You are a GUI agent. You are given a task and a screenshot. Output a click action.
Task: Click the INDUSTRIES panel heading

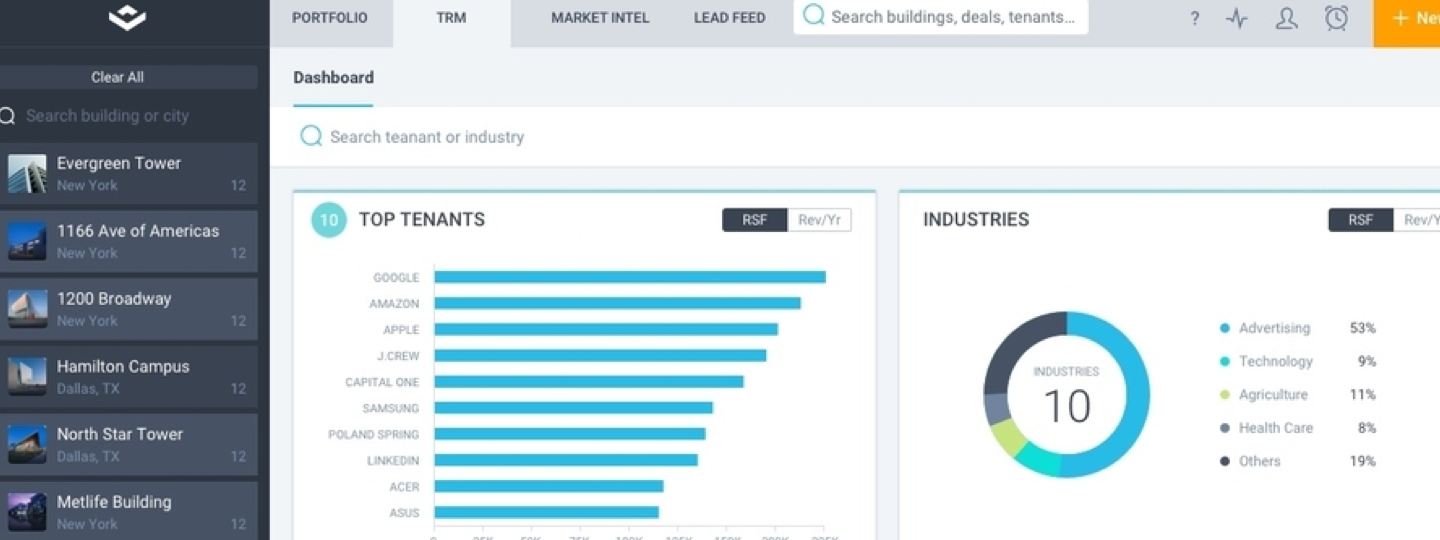coord(976,220)
